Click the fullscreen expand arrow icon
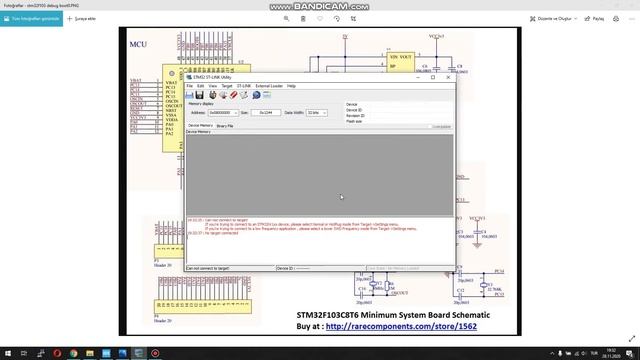 (632, 339)
